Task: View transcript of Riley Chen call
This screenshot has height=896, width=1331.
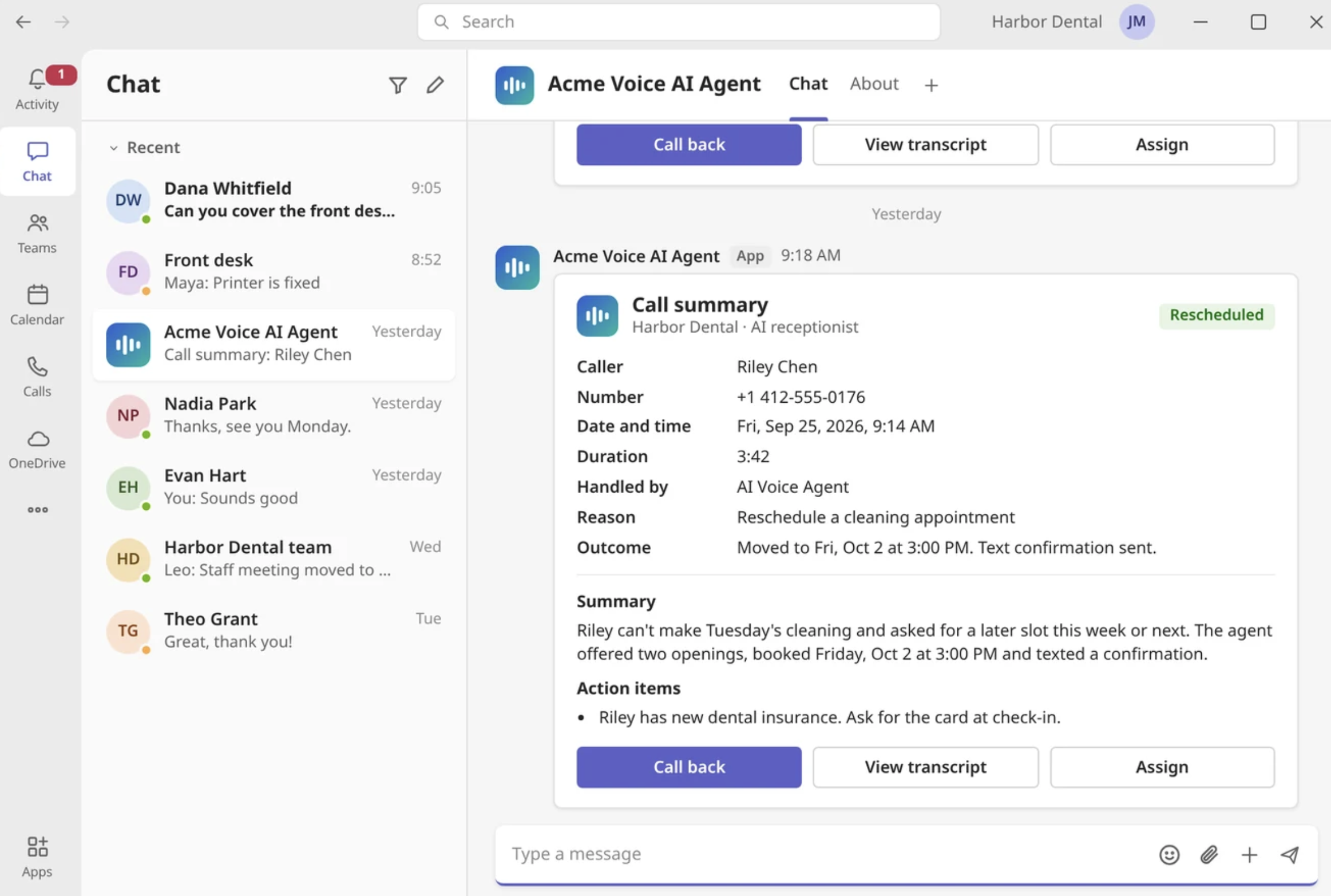Action: coord(925,767)
